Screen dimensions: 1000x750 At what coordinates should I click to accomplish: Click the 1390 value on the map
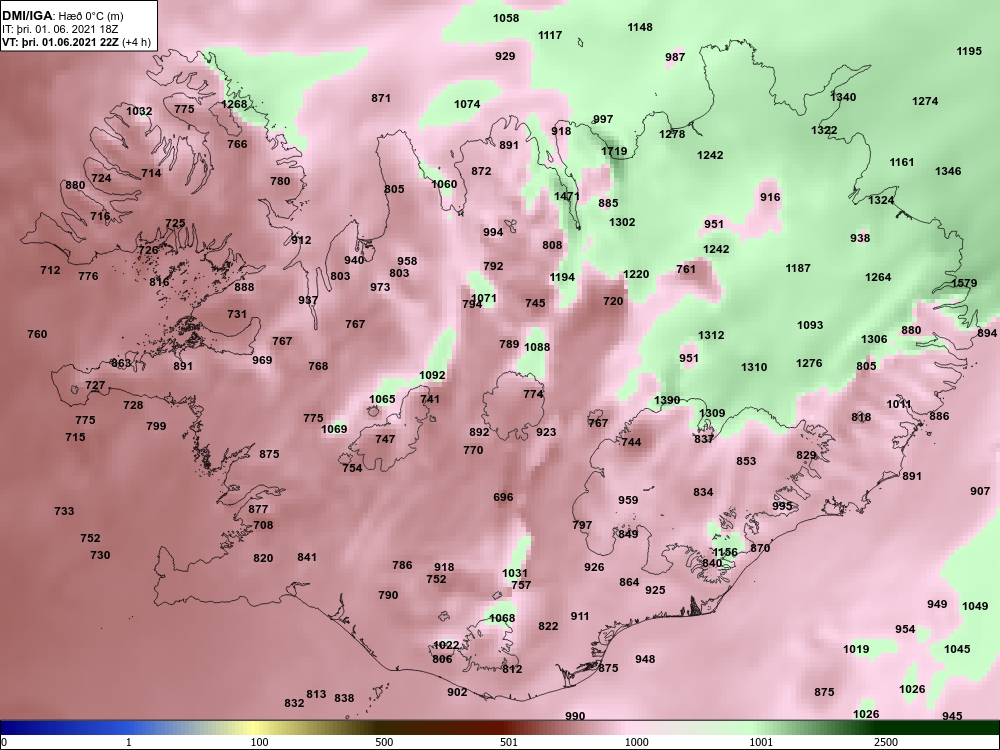point(667,401)
